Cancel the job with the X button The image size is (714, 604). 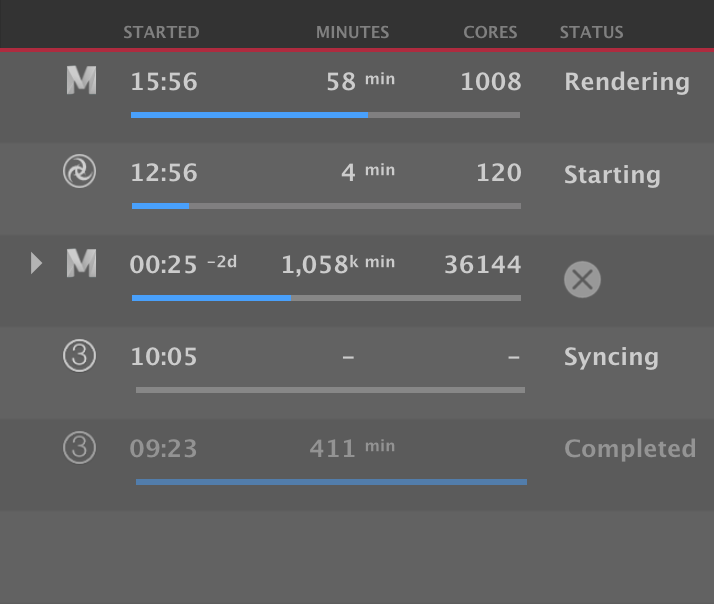tap(582, 279)
